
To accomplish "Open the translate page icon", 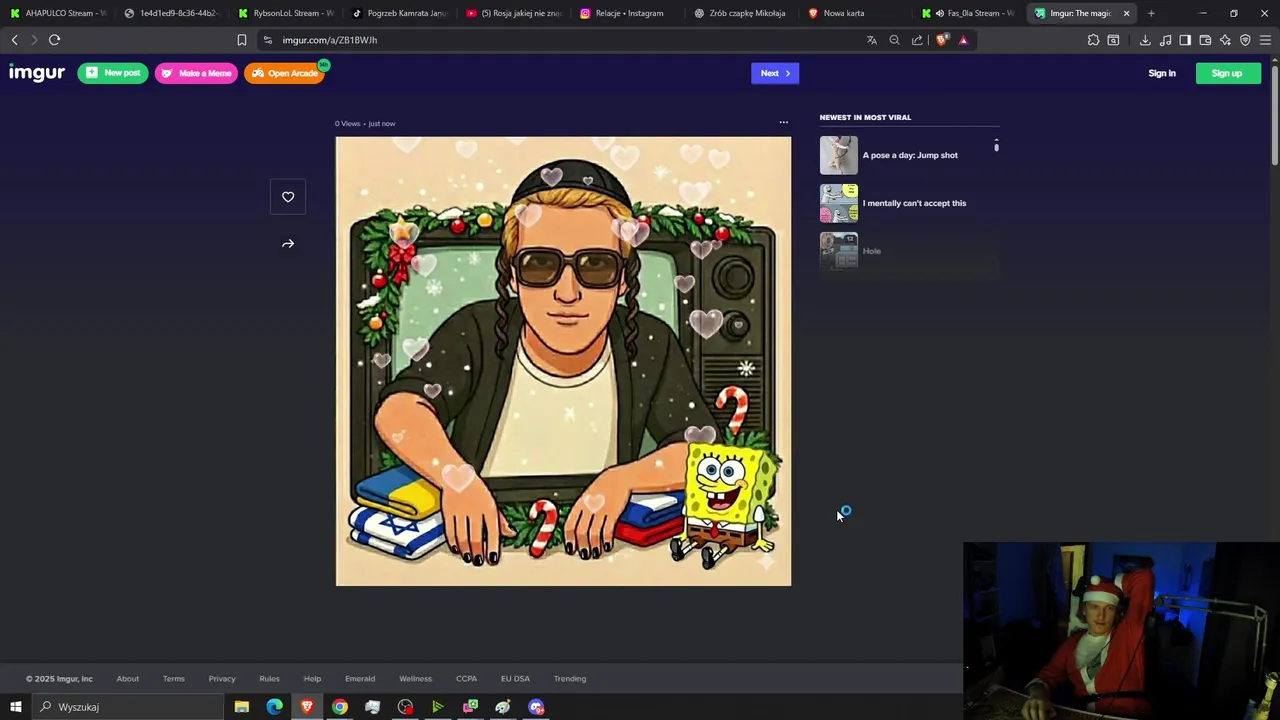I will click(x=871, y=40).
